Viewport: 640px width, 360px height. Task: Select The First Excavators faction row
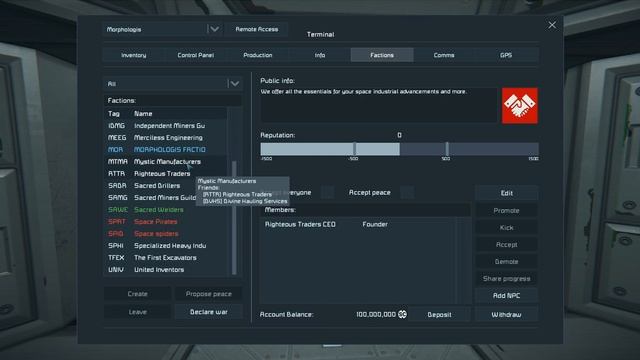(165, 258)
